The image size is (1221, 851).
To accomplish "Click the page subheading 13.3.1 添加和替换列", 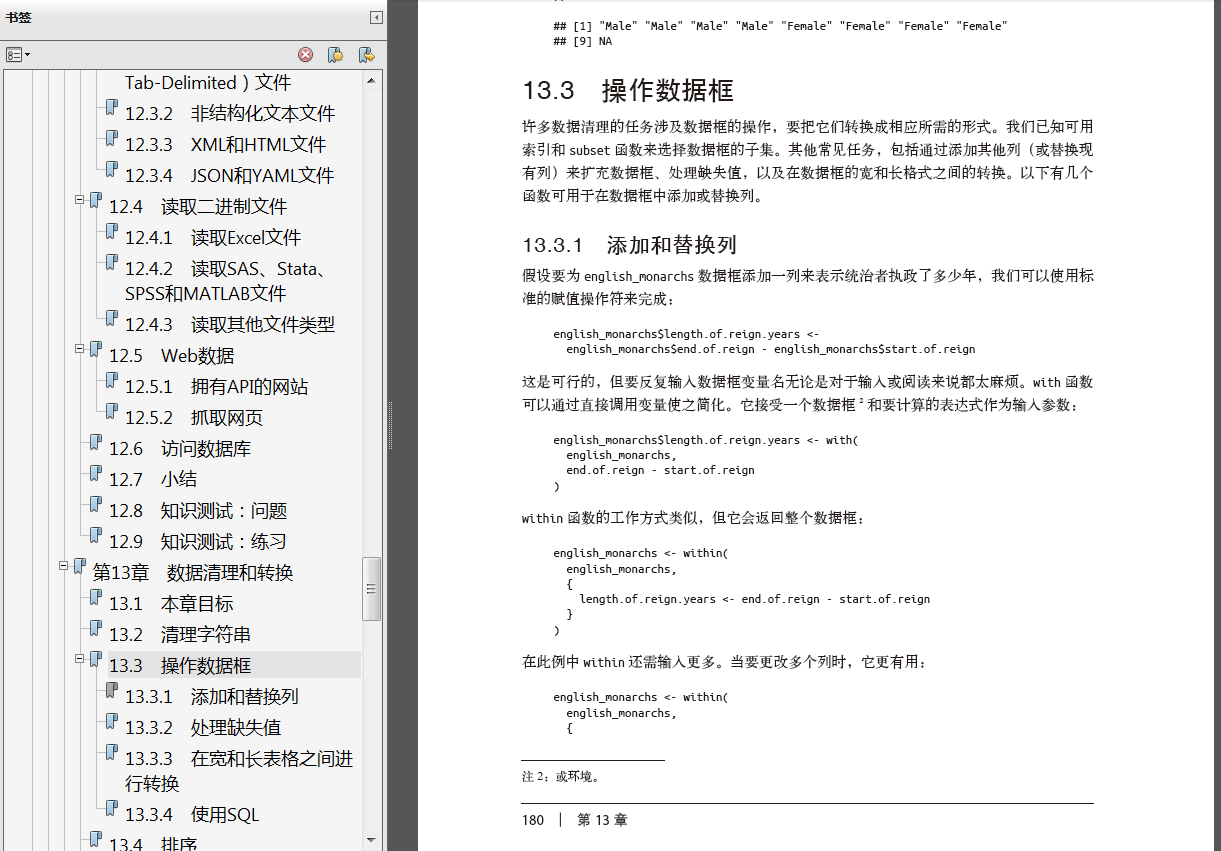I will [x=629, y=245].
